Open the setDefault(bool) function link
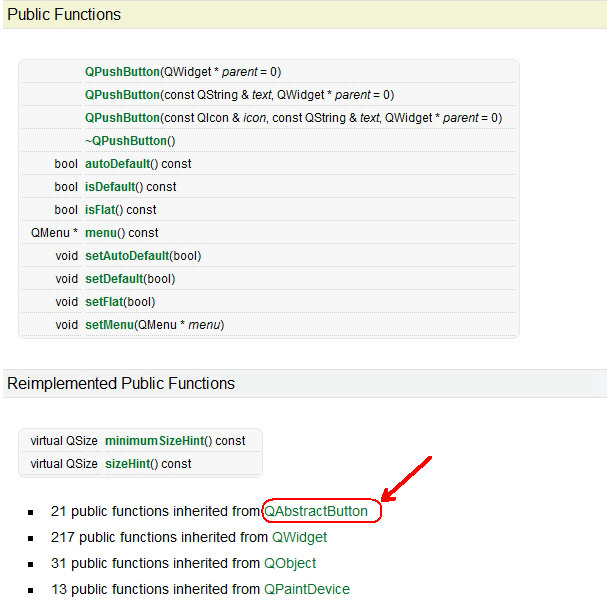The height and width of the screenshot is (609, 607). click(x=114, y=279)
